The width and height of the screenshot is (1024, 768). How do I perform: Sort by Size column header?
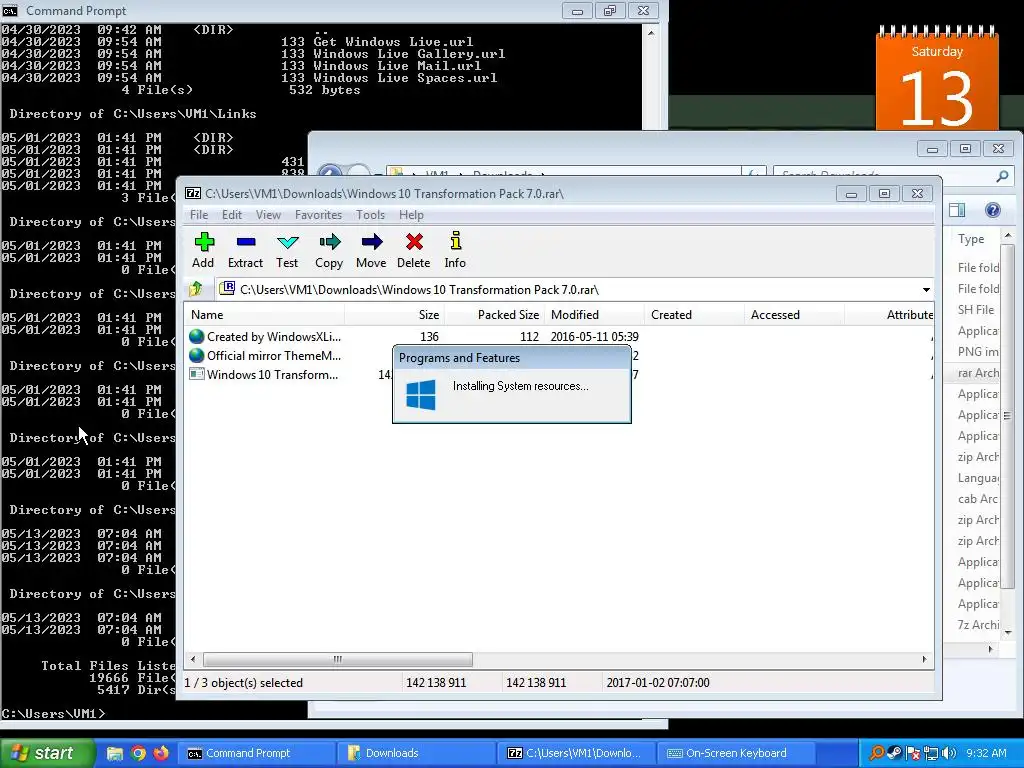click(x=394, y=315)
